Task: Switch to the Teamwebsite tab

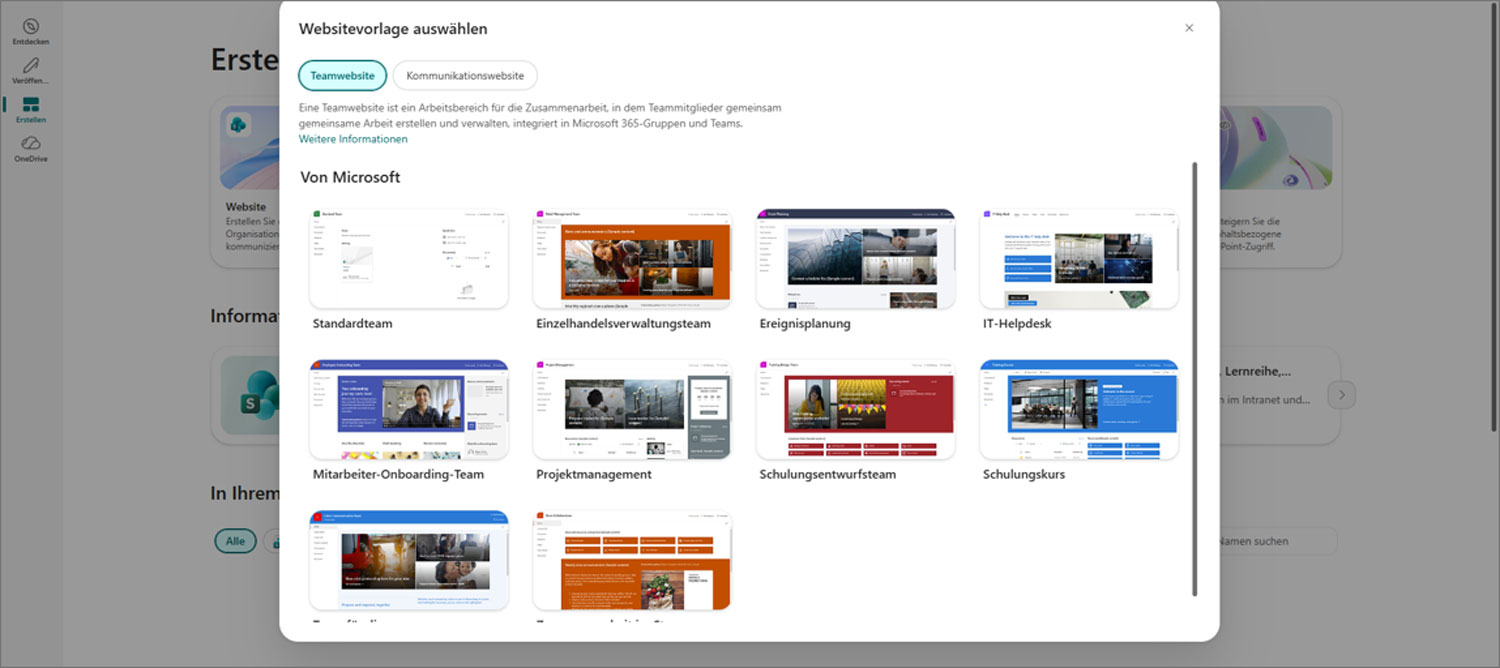Action: pyautogui.click(x=342, y=75)
